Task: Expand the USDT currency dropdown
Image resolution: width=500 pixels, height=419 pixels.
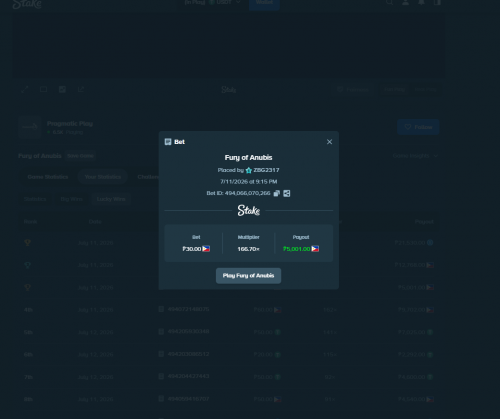Action: tap(225, 3)
